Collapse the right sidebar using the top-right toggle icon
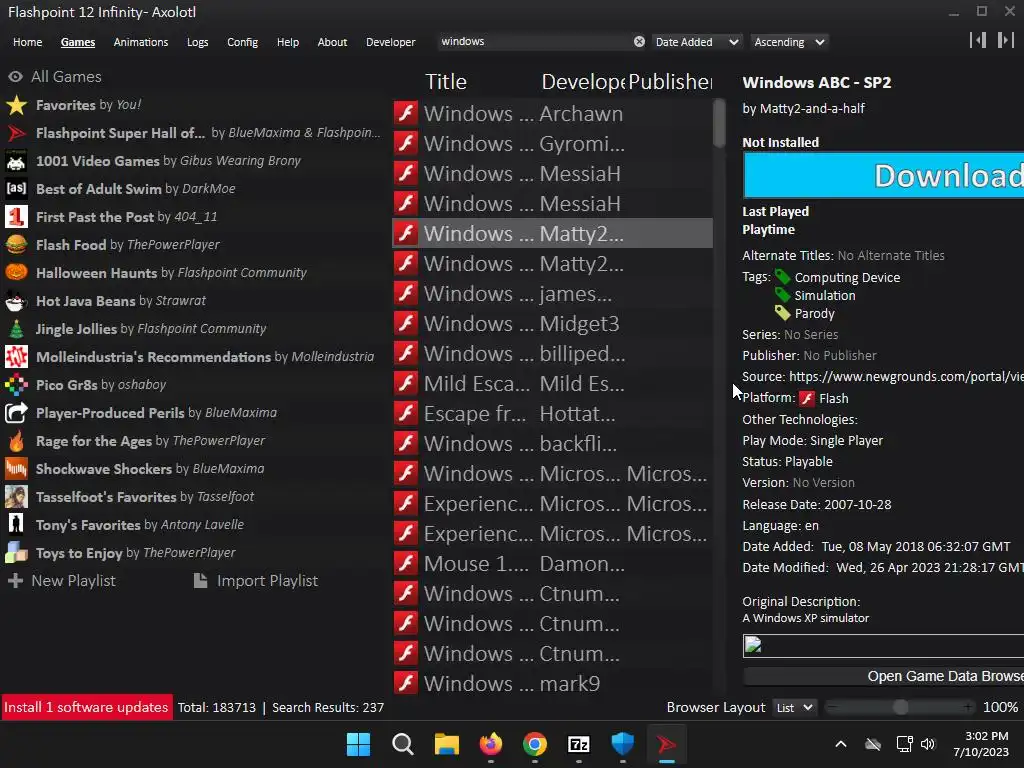1024x768 pixels. pos(1005,40)
